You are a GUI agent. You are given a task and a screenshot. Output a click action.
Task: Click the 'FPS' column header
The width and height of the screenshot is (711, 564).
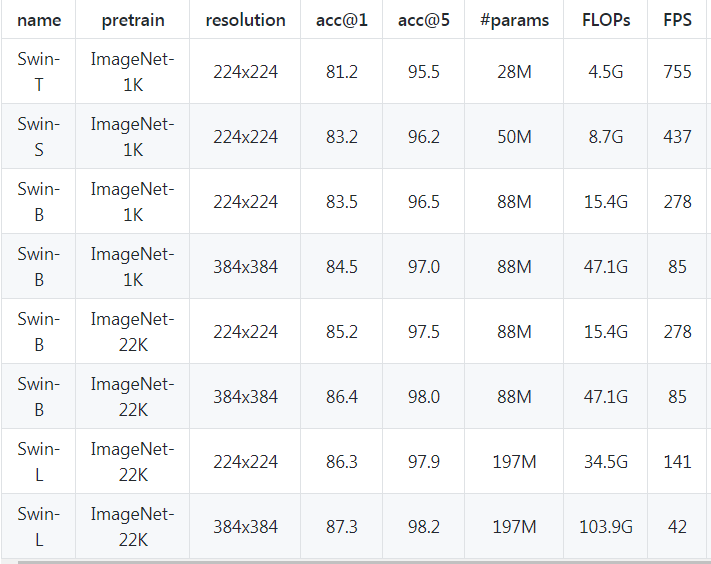click(679, 20)
